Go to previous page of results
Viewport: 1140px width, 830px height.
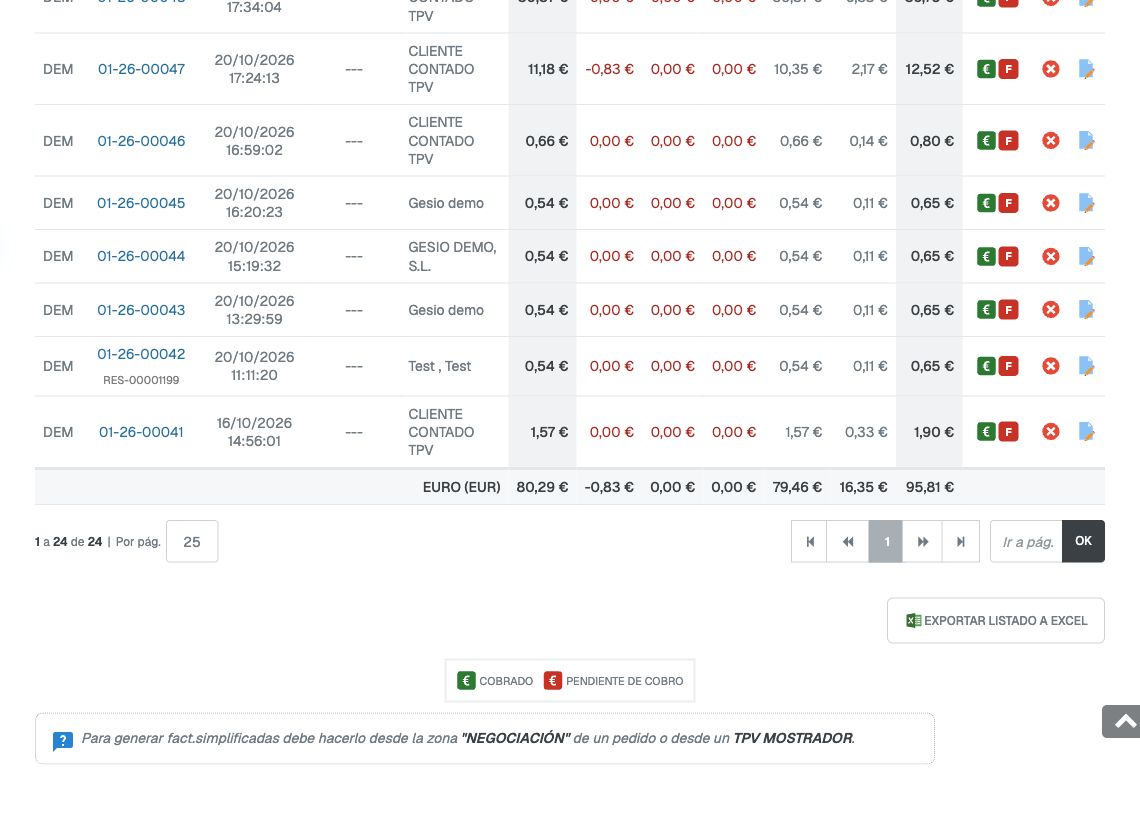pyautogui.click(x=848, y=541)
